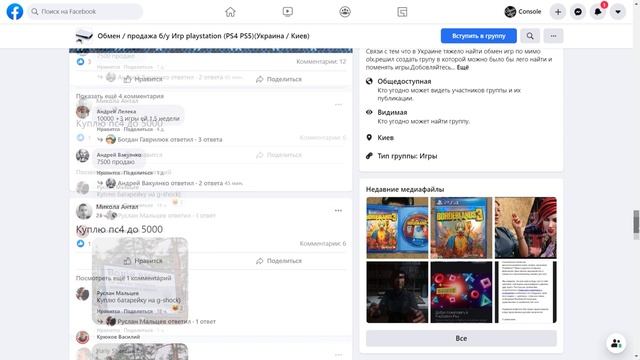Viewport: 640px width, 360px height.
Task: Open Руслан Мальцев commenter name
Action: click(118, 293)
